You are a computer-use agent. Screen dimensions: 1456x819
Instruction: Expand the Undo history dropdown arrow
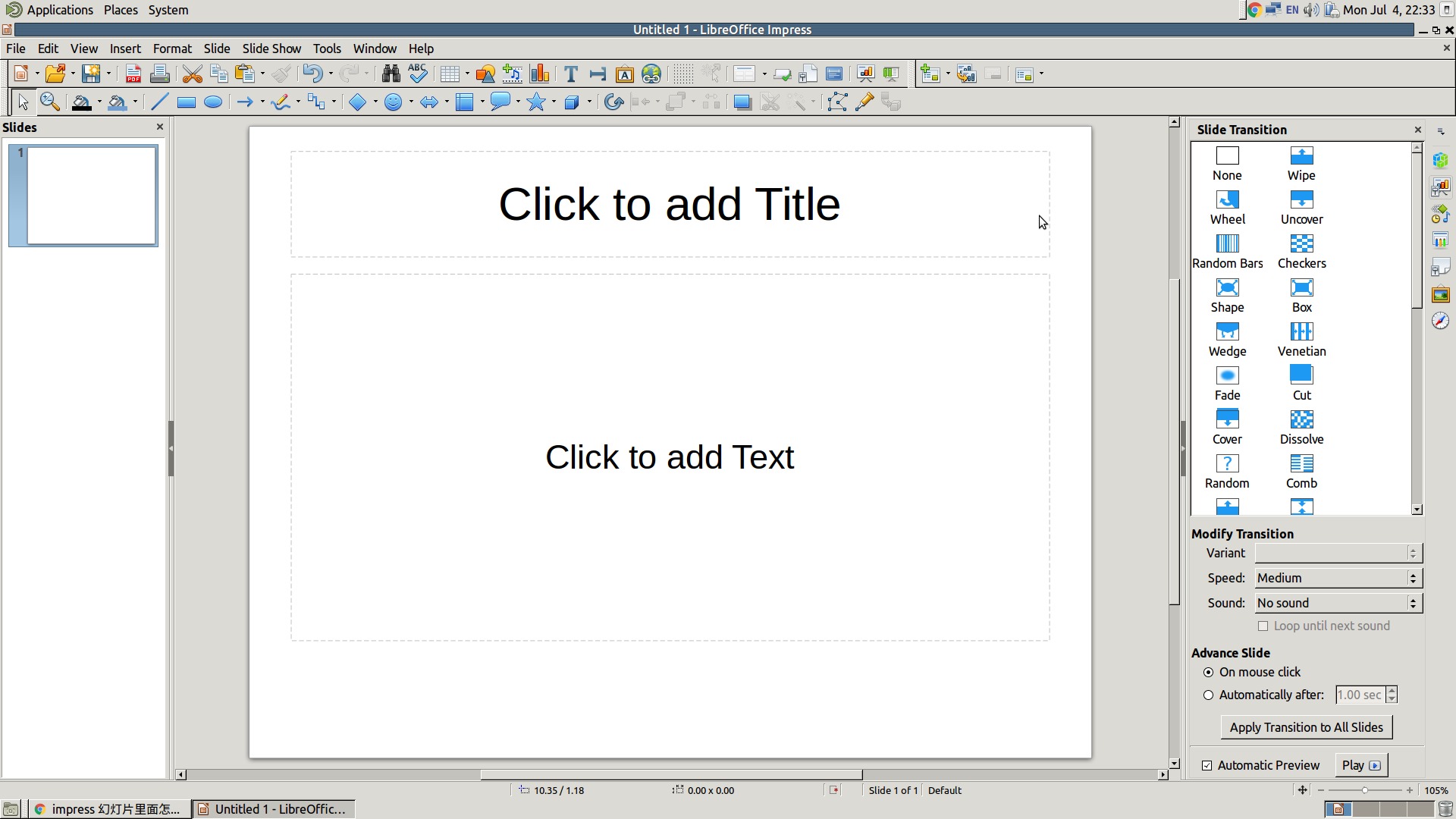click(331, 74)
